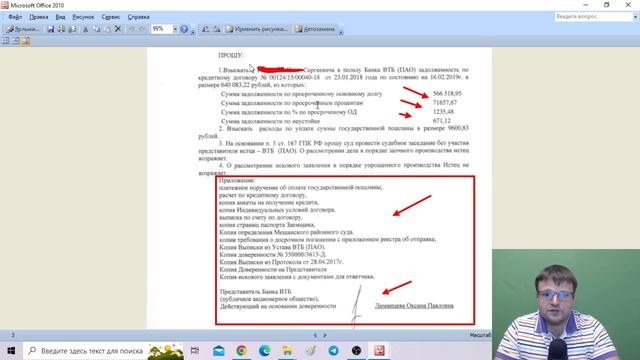Rotate the picture right
The width and height of the screenshot is (640, 360).
tap(217, 29)
